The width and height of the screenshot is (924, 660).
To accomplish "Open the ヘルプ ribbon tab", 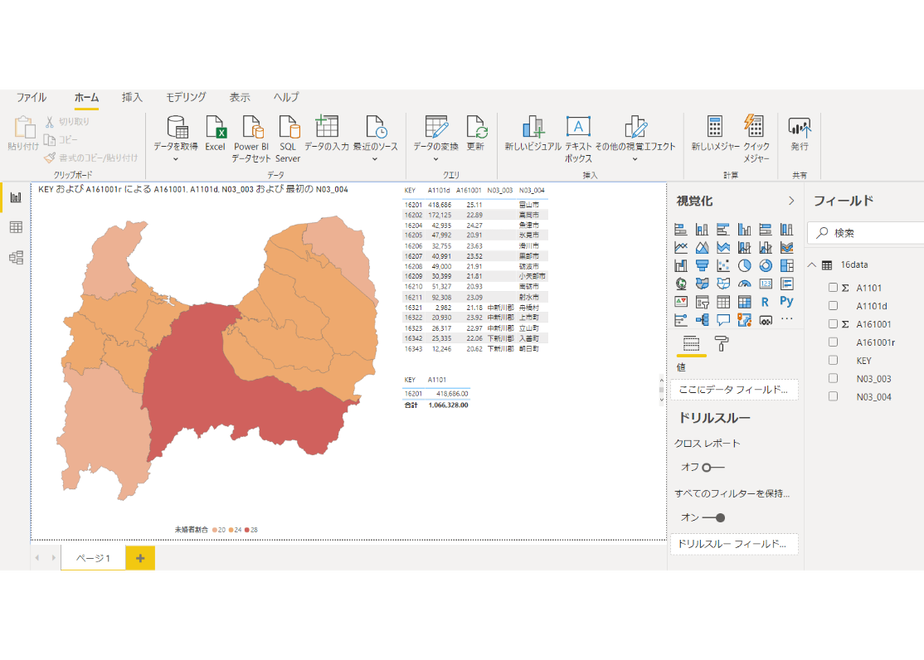I will coord(286,97).
